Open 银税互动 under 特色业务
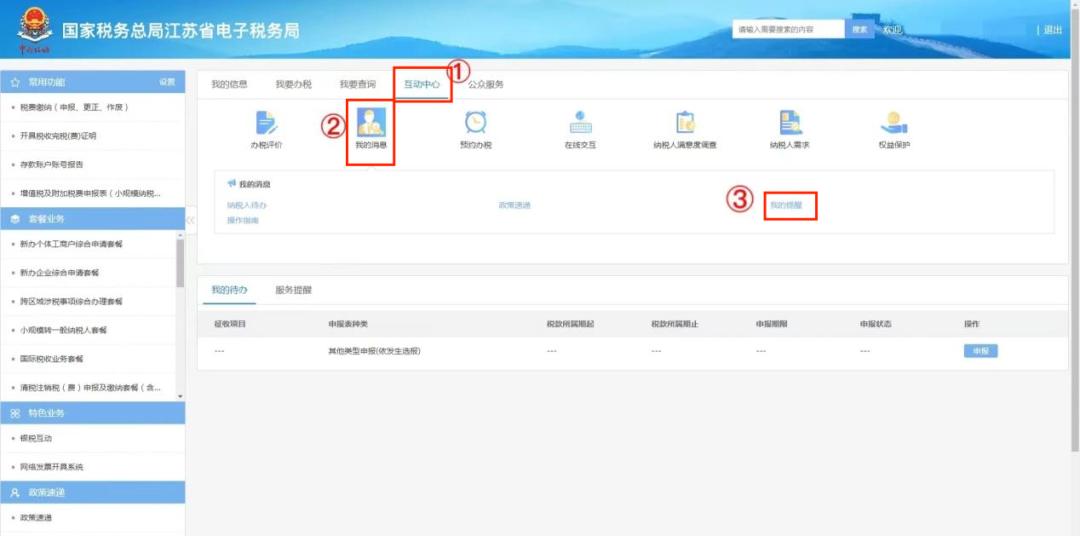1080x536 pixels. click(x=36, y=438)
